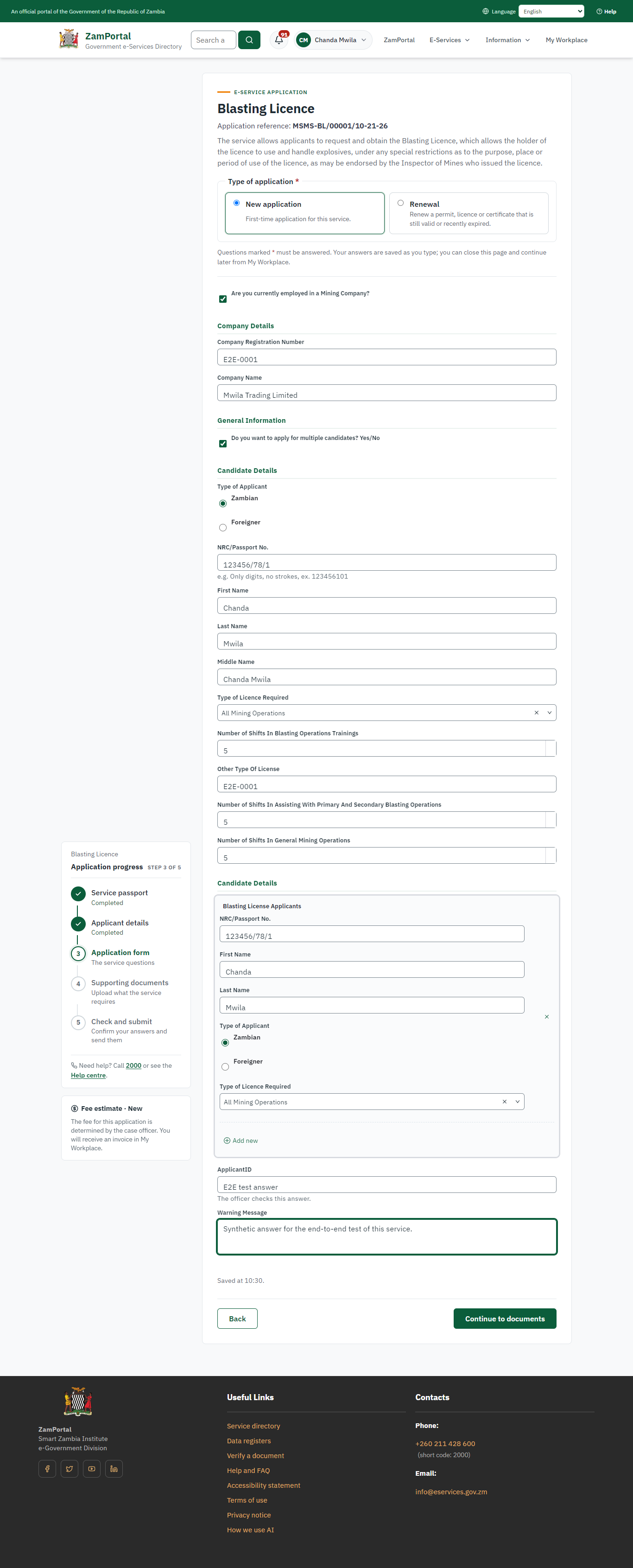
Task: Open the notifications bell icon
Action: pyautogui.click(x=279, y=40)
